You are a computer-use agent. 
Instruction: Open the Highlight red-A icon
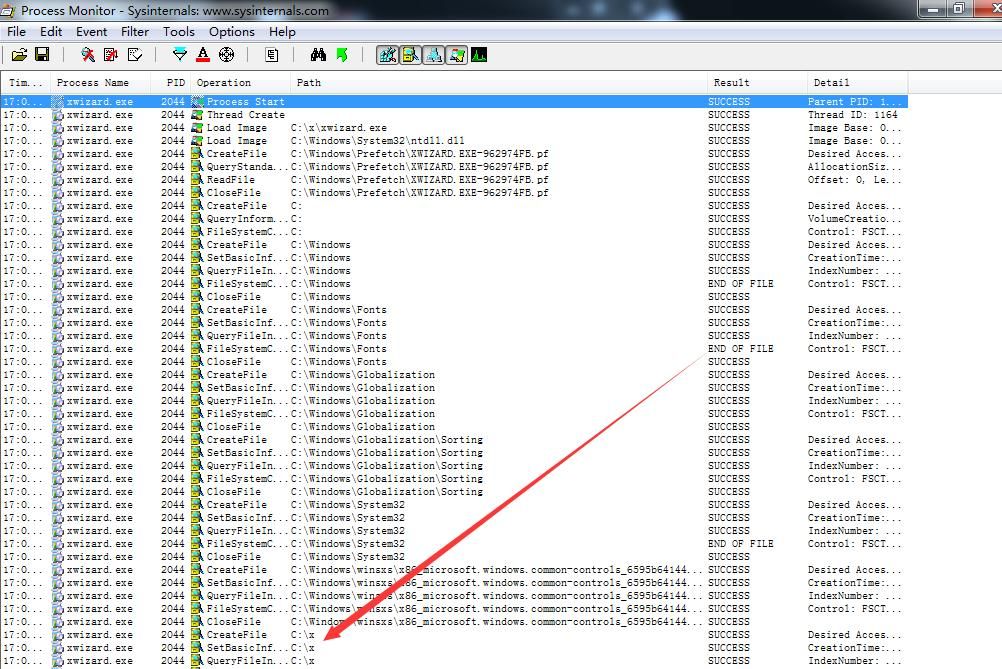(x=203, y=55)
